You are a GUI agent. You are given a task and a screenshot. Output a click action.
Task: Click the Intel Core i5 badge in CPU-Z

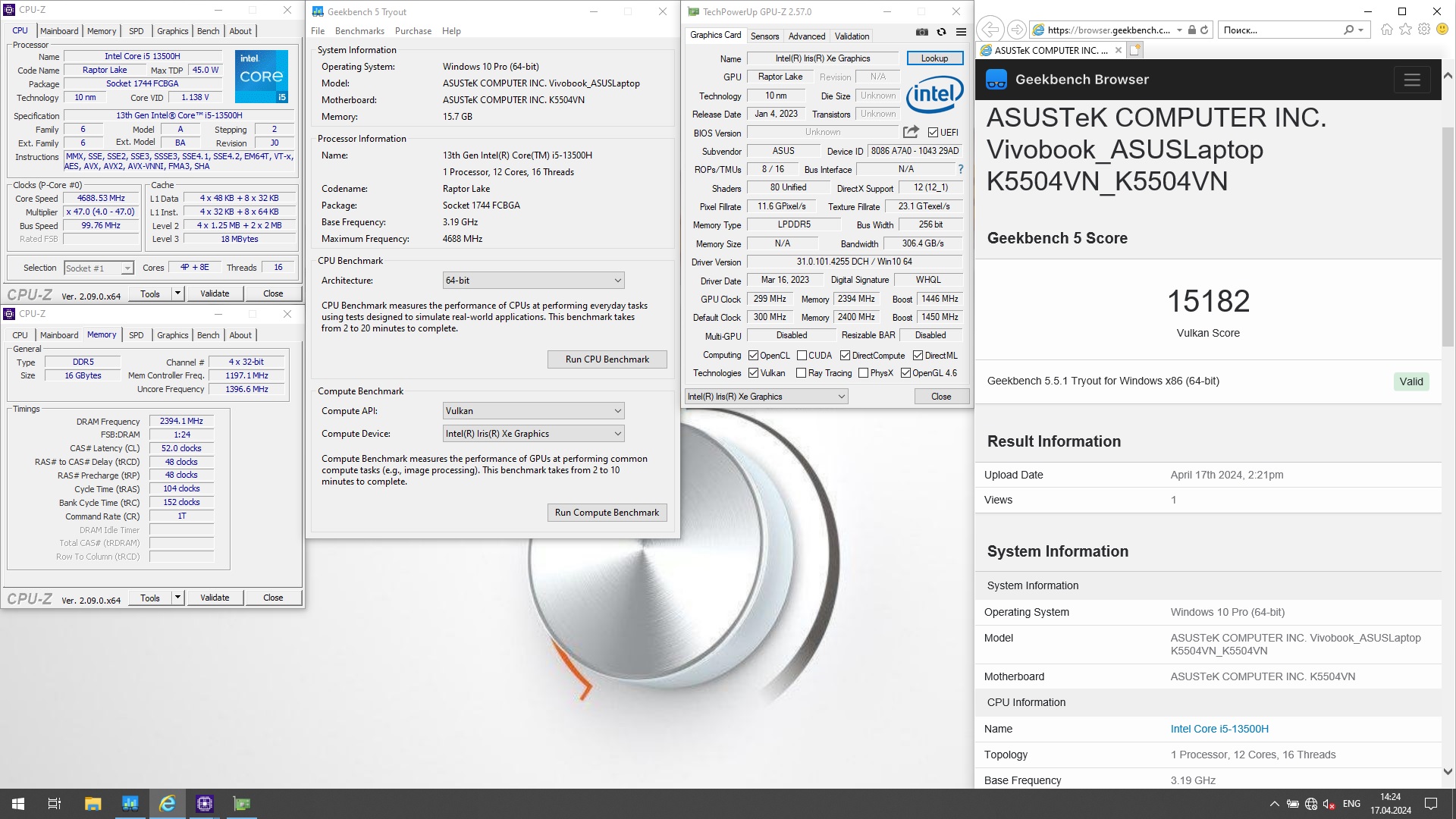click(261, 76)
